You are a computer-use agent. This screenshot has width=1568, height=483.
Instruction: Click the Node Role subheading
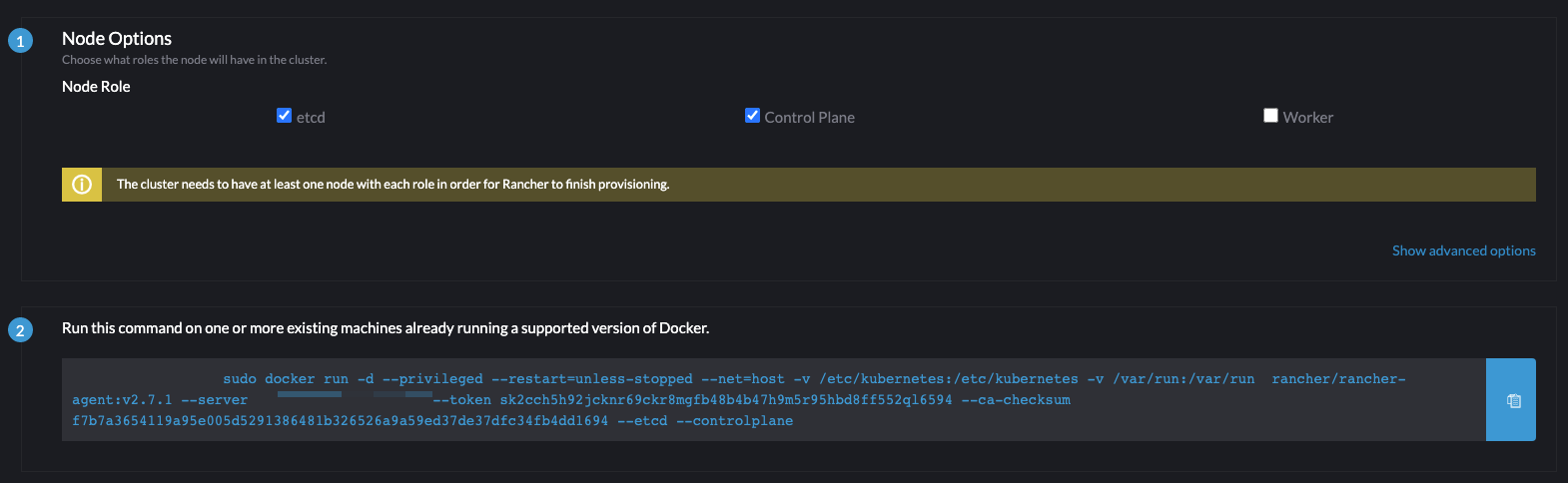96,87
